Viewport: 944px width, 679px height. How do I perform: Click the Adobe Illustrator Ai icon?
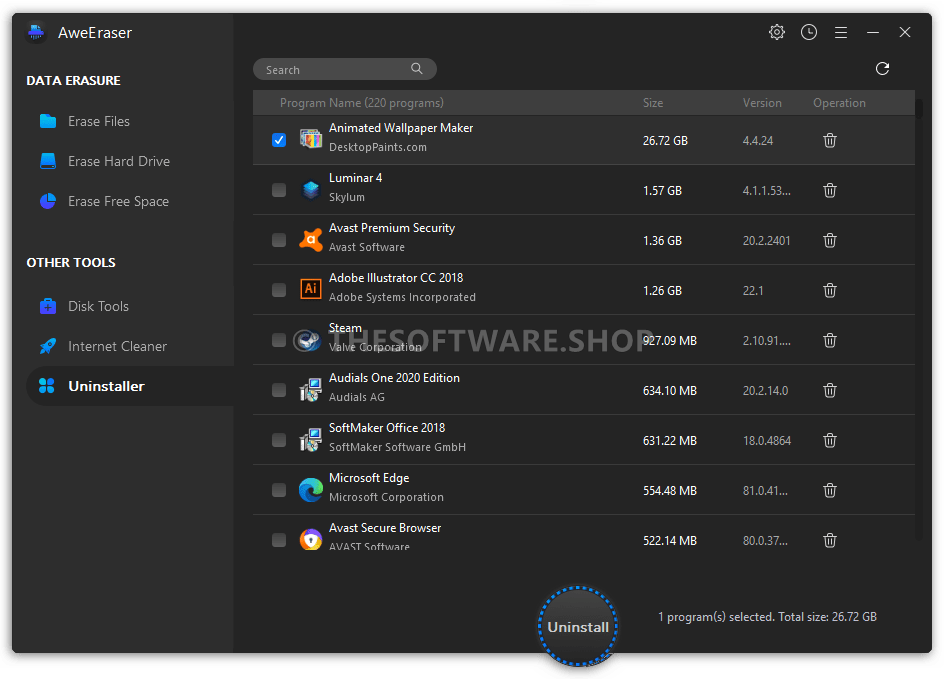click(311, 290)
